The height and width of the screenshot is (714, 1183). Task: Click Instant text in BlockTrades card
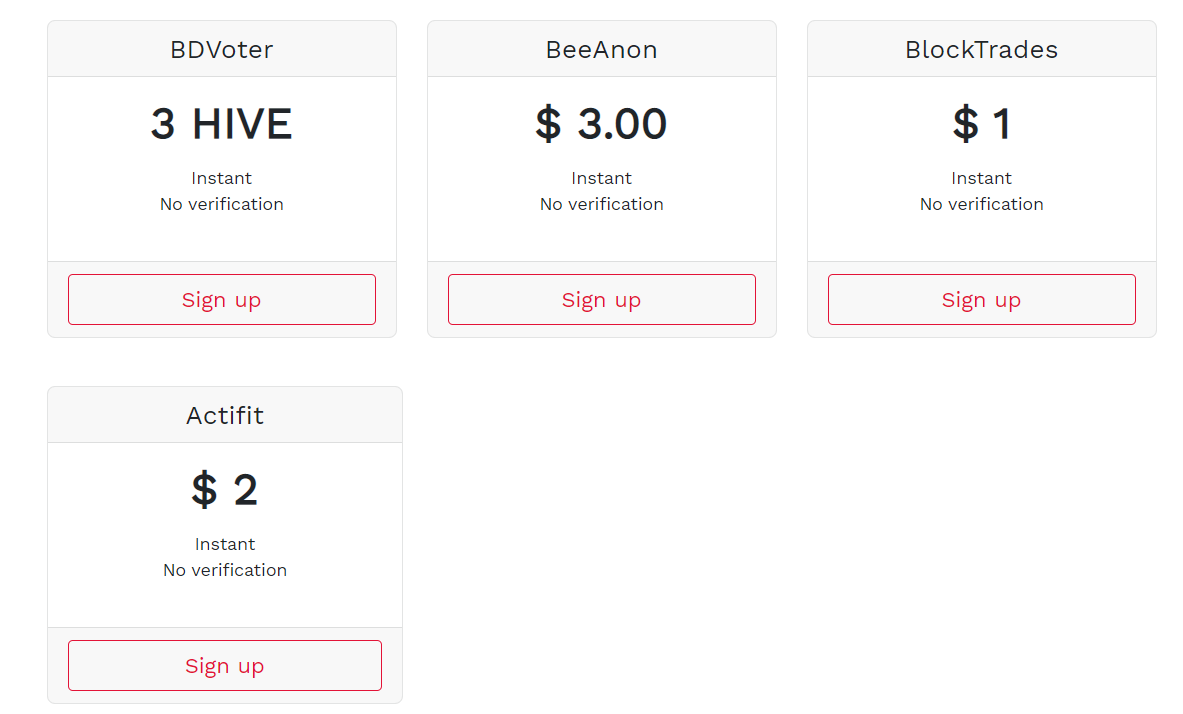[982, 178]
